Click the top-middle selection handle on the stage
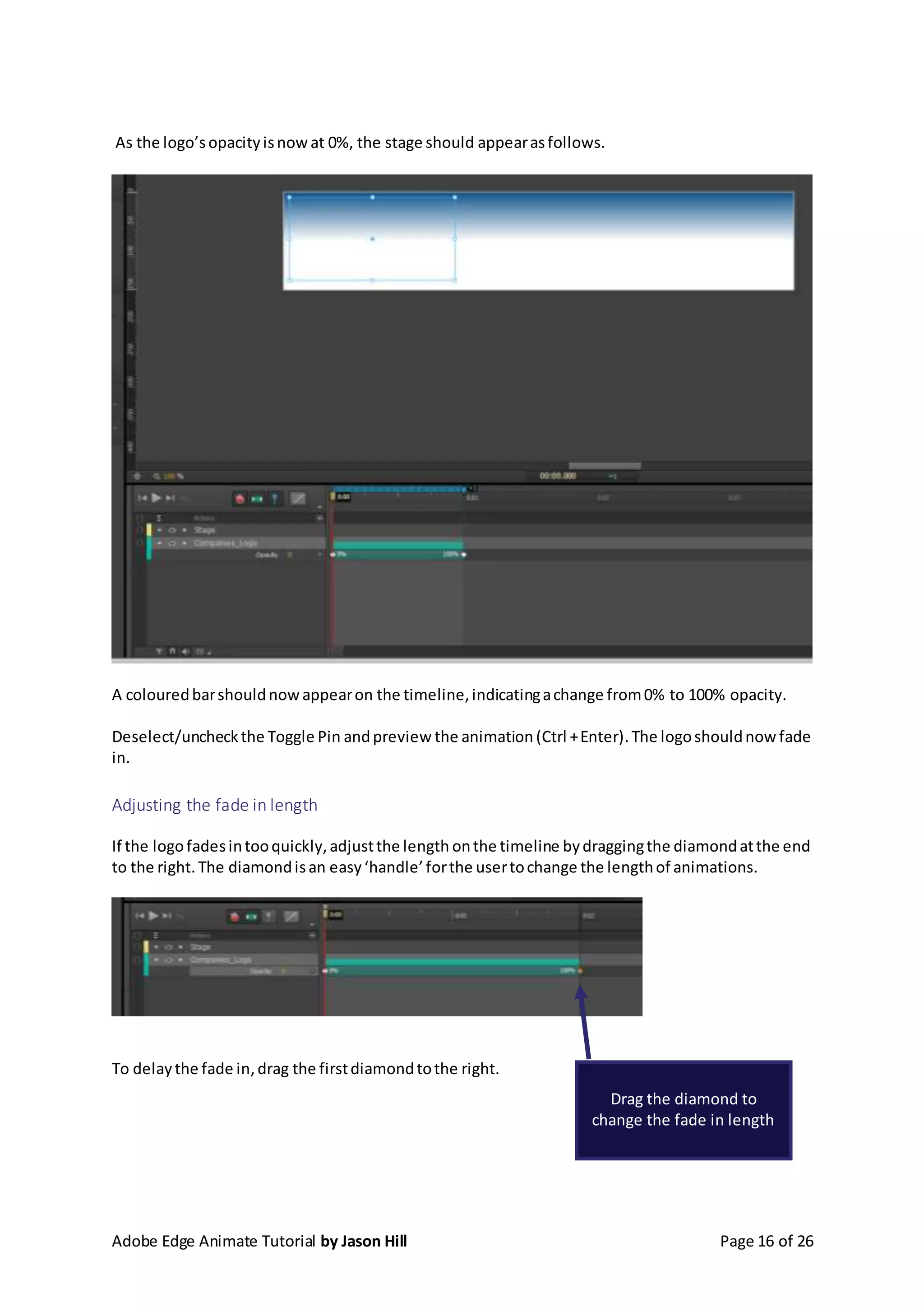924x1307 pixels. [x=373, y=198]
